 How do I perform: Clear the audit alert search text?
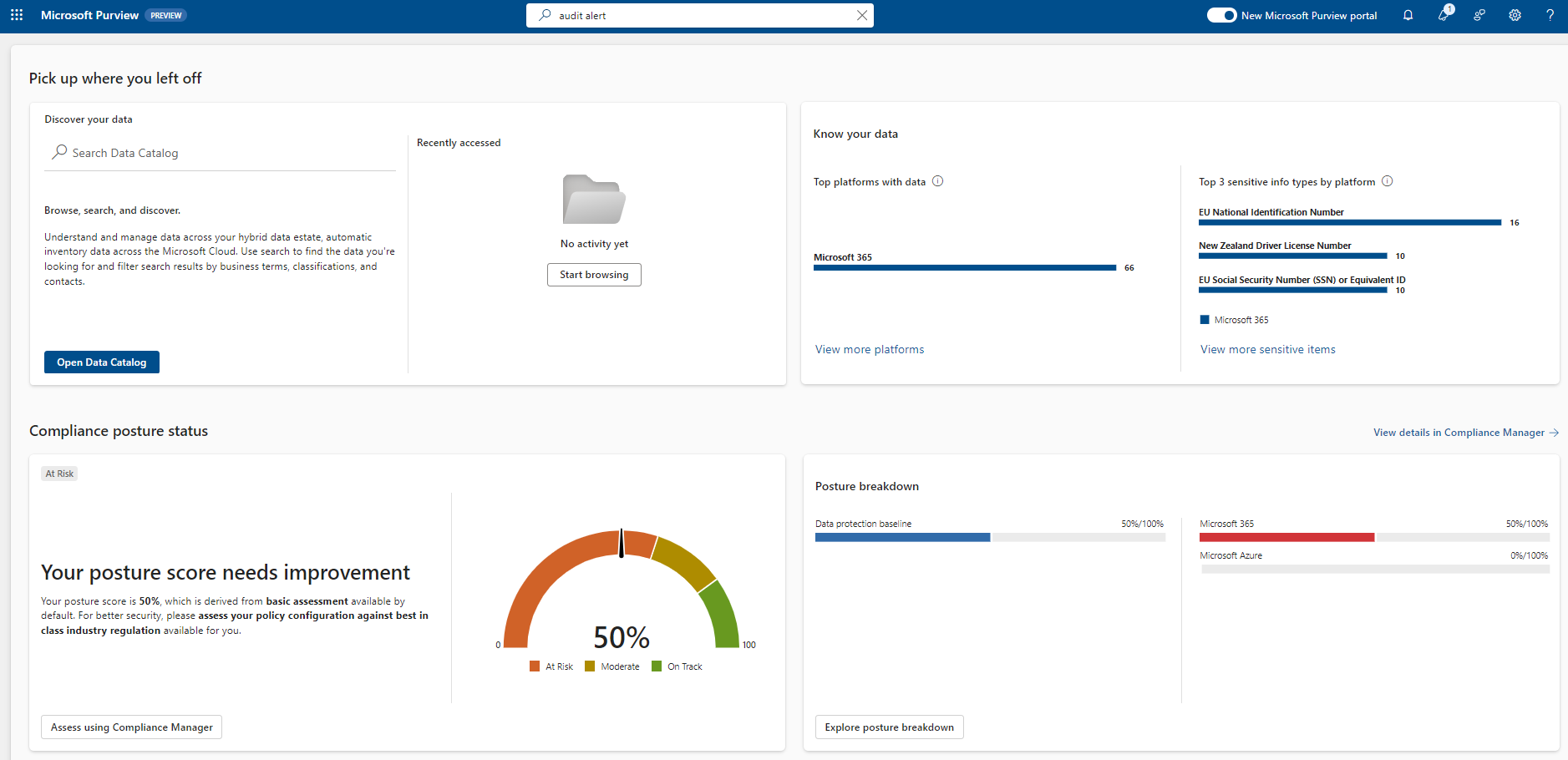point(862,15)
